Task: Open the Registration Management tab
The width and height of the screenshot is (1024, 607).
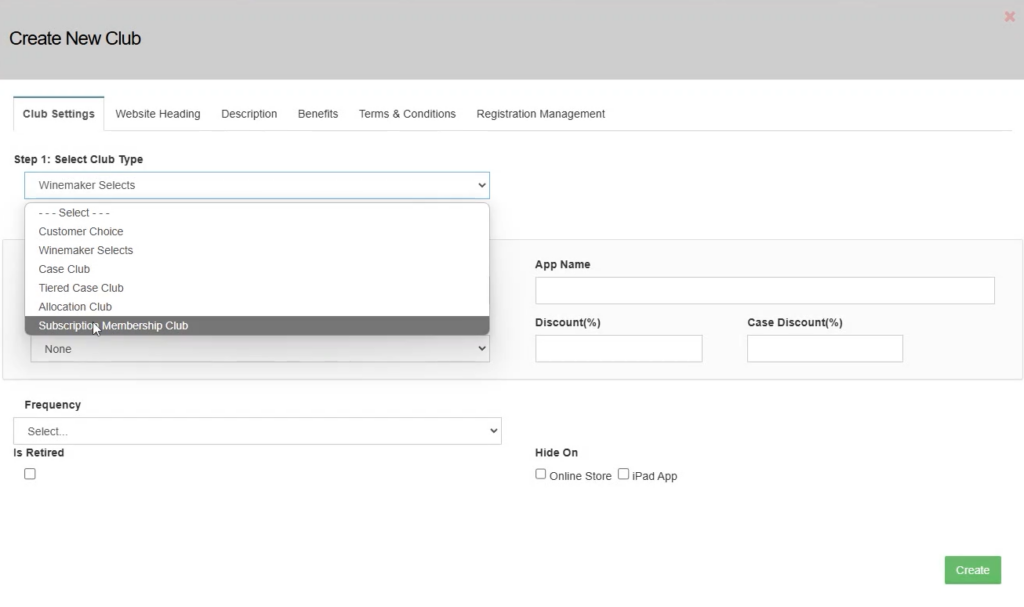Action: [540, 113]
